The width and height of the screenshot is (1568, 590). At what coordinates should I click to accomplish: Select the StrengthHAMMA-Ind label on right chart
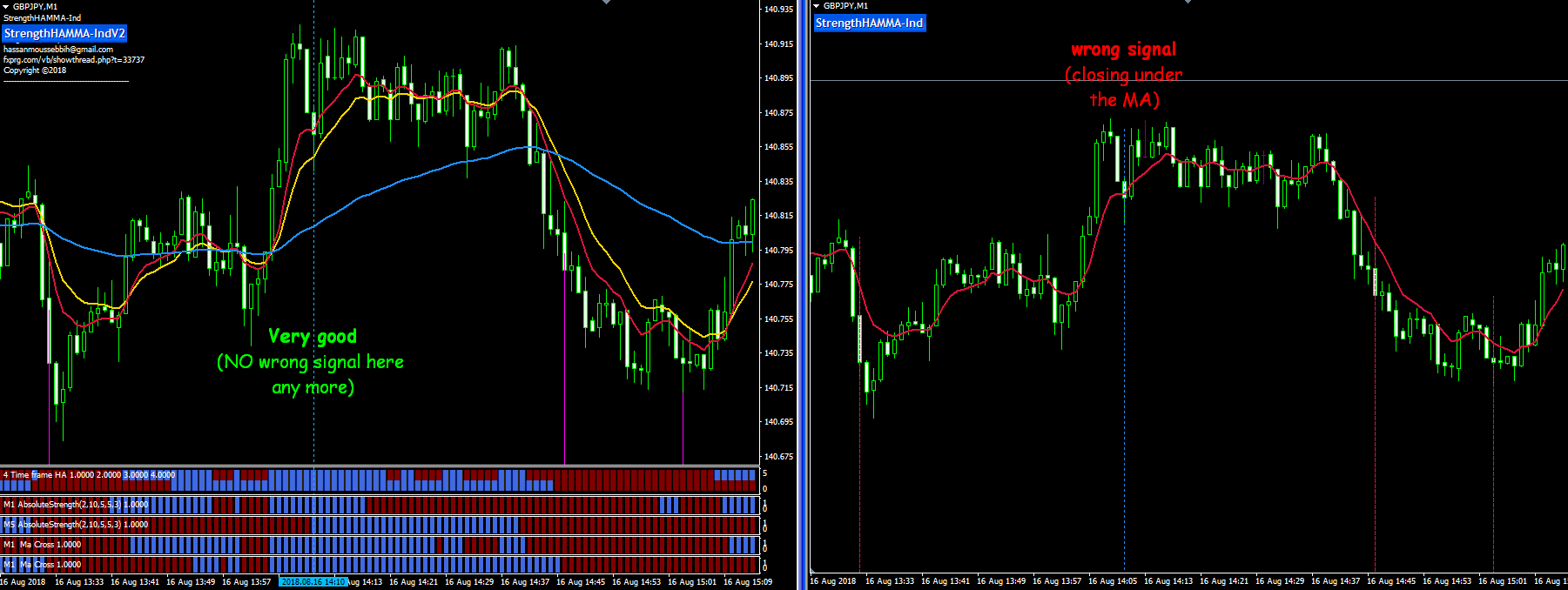(x=869, y=23)
